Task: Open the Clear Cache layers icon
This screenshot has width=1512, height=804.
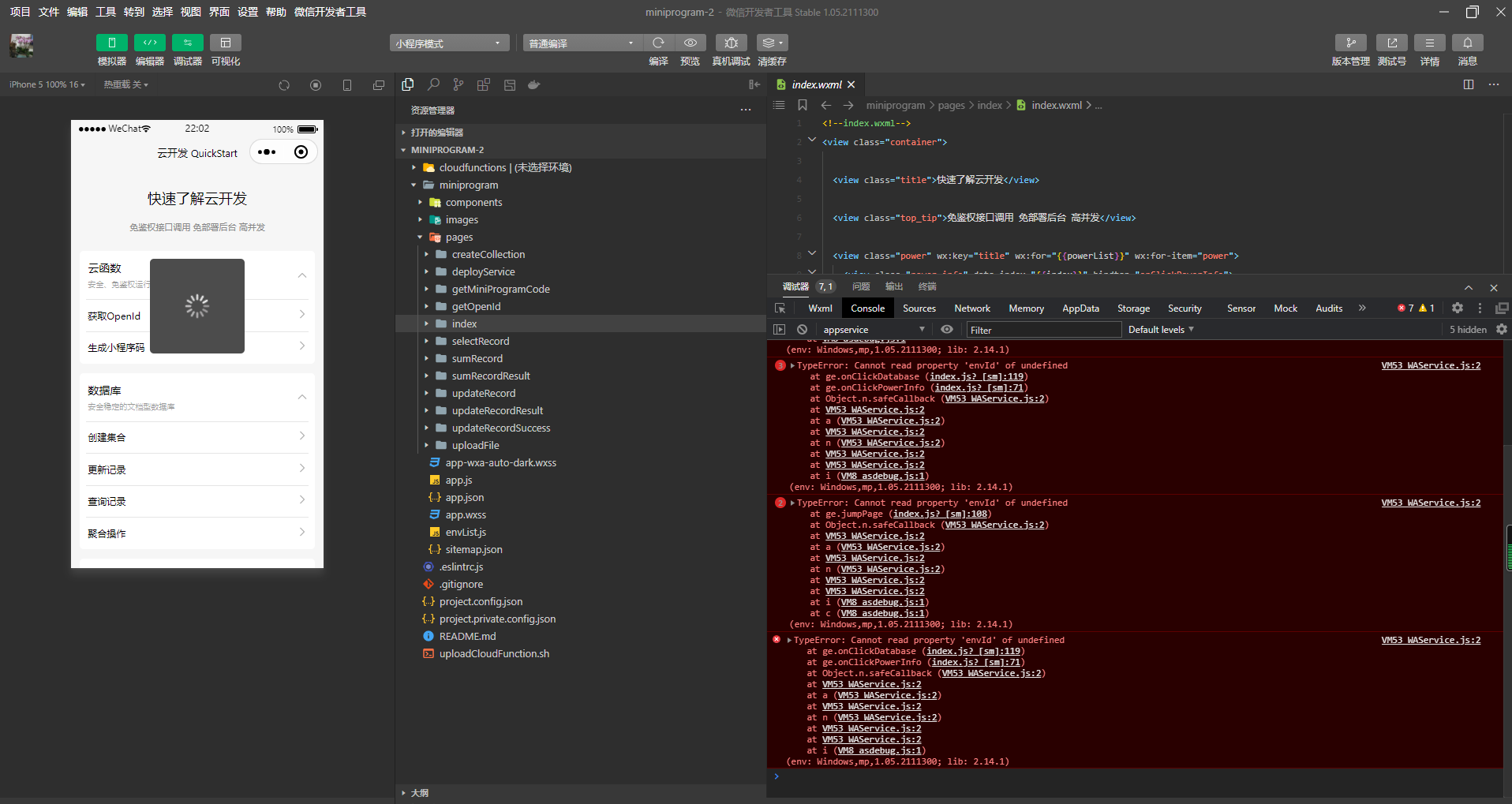Action: 772,43
